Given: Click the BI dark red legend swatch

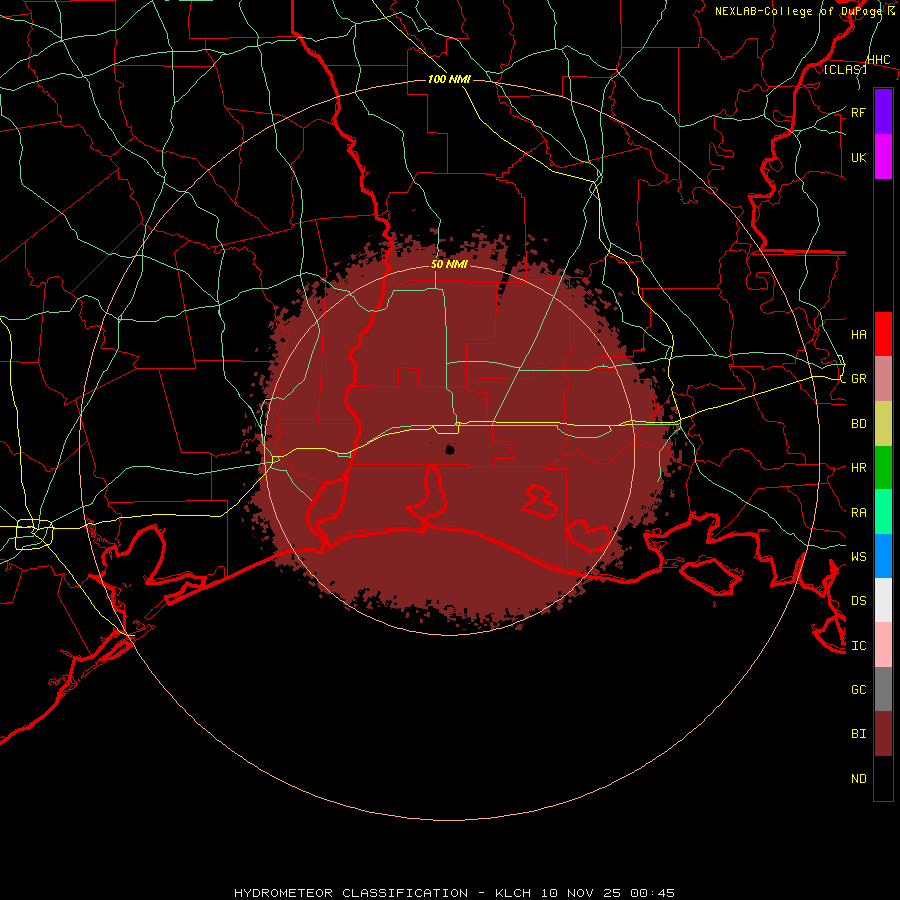Looking at the screenshot, I should click(x=883, y=734).
